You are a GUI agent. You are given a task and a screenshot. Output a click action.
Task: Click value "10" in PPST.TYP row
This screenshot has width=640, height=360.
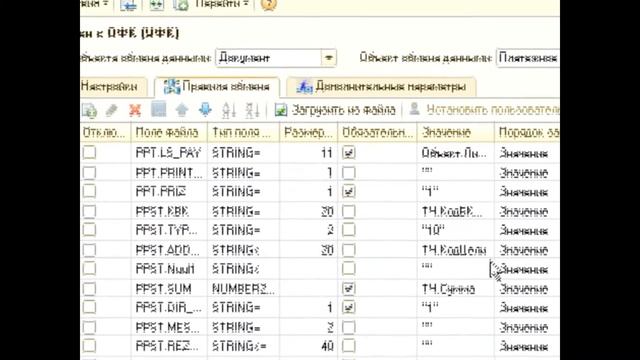tap(456, 230)
